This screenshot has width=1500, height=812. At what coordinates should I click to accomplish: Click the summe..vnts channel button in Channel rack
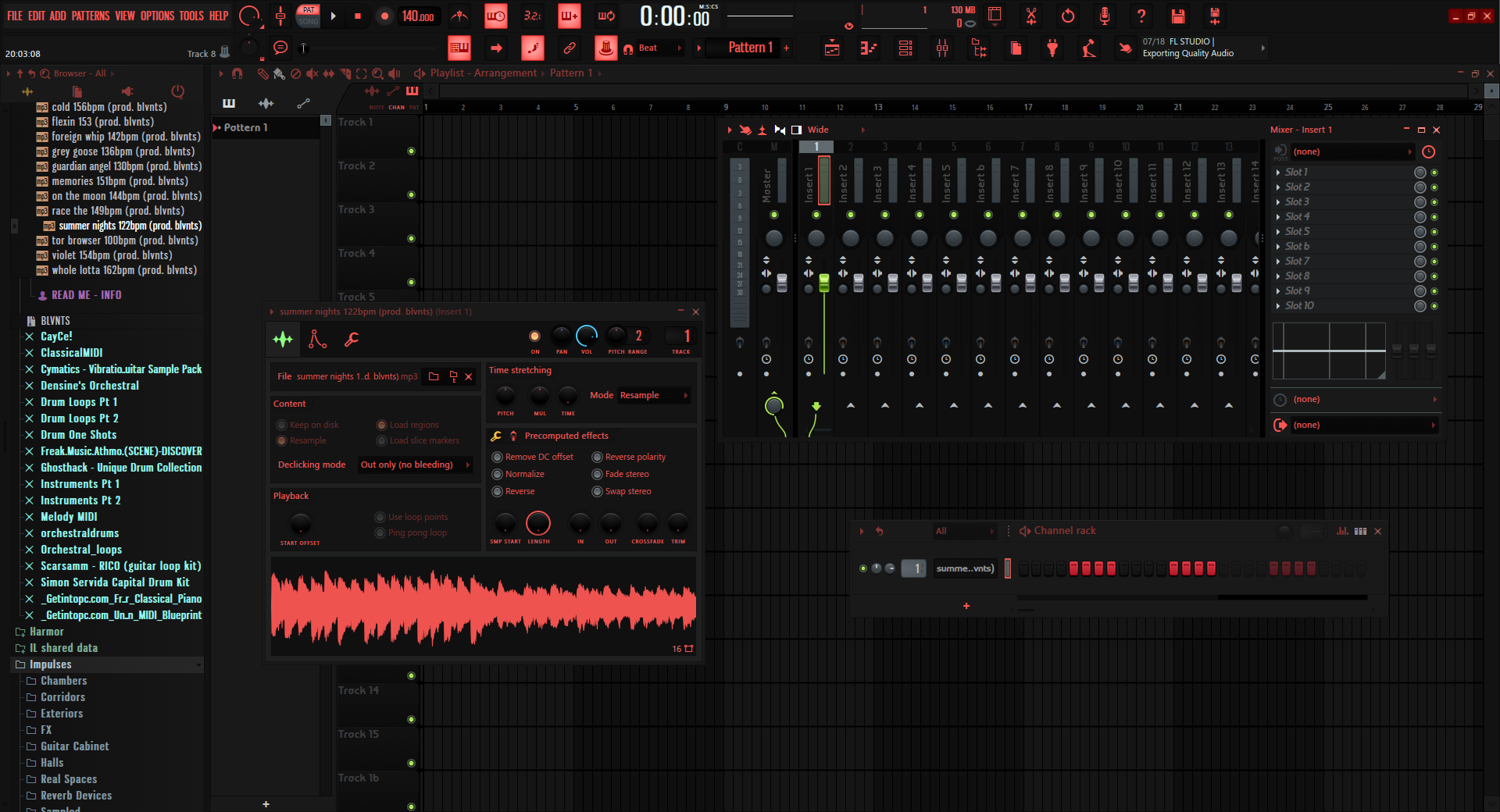965,568
